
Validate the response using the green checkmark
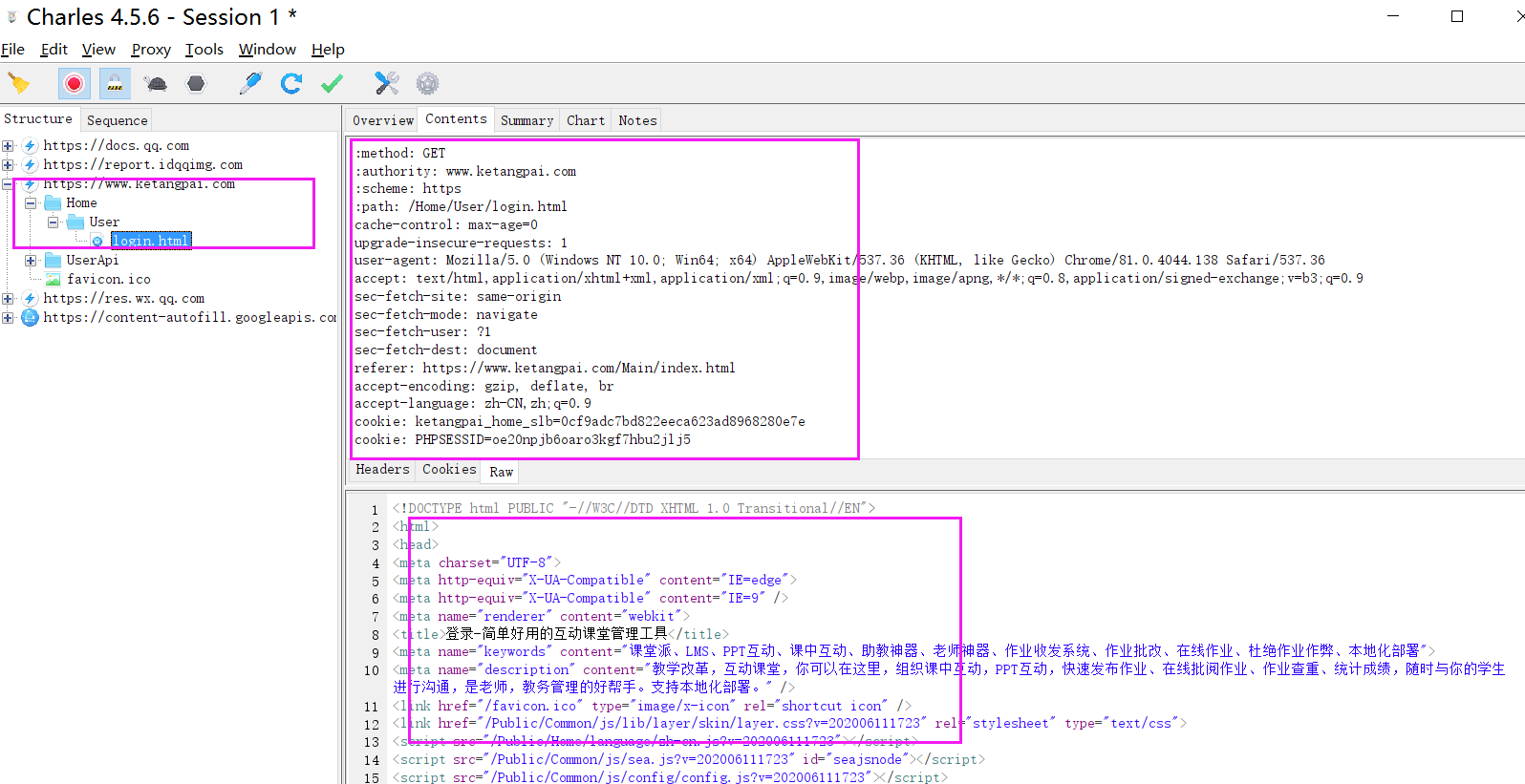pos(332,84)
